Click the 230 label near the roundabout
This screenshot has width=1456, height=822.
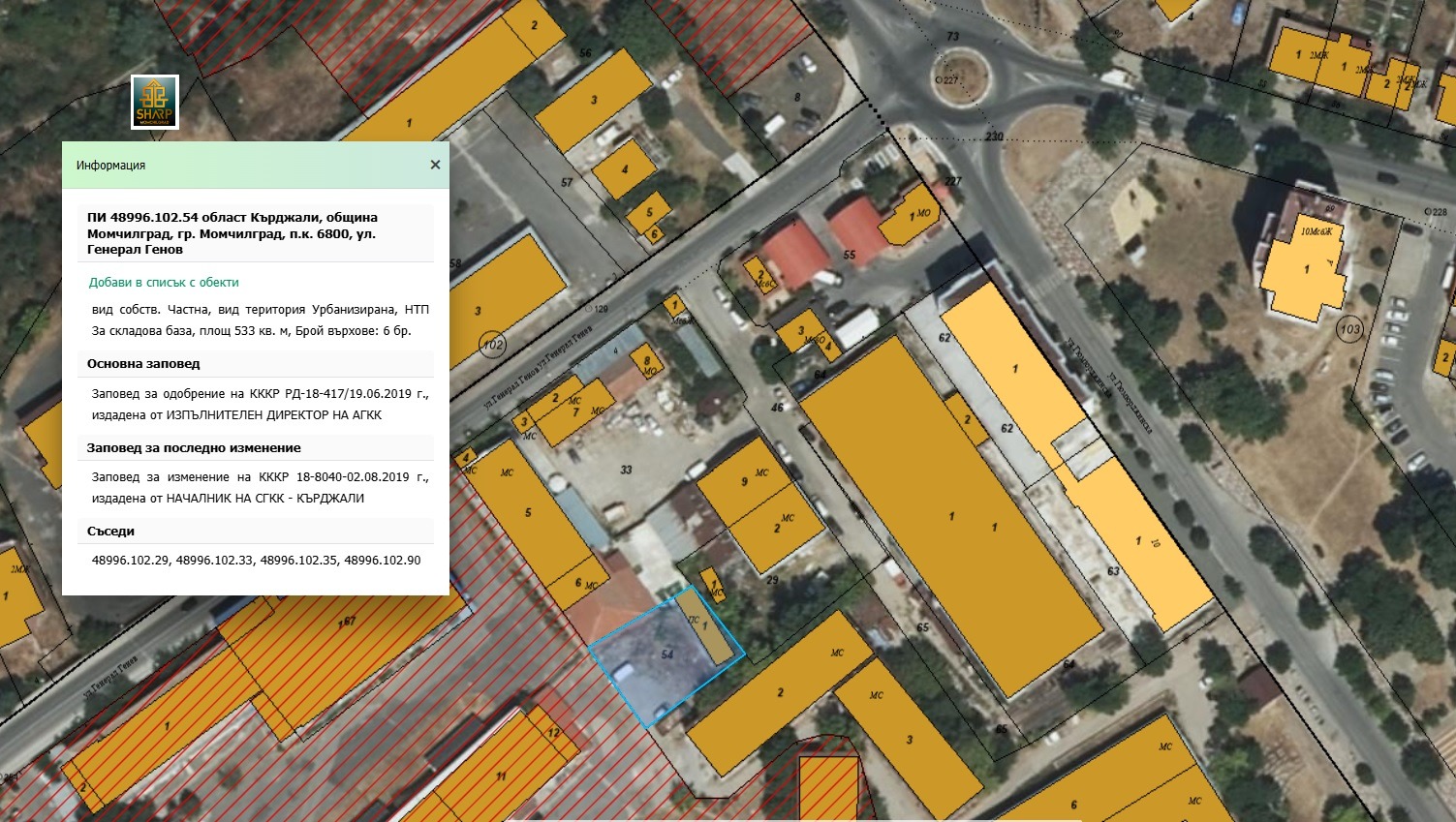[994, 137]
